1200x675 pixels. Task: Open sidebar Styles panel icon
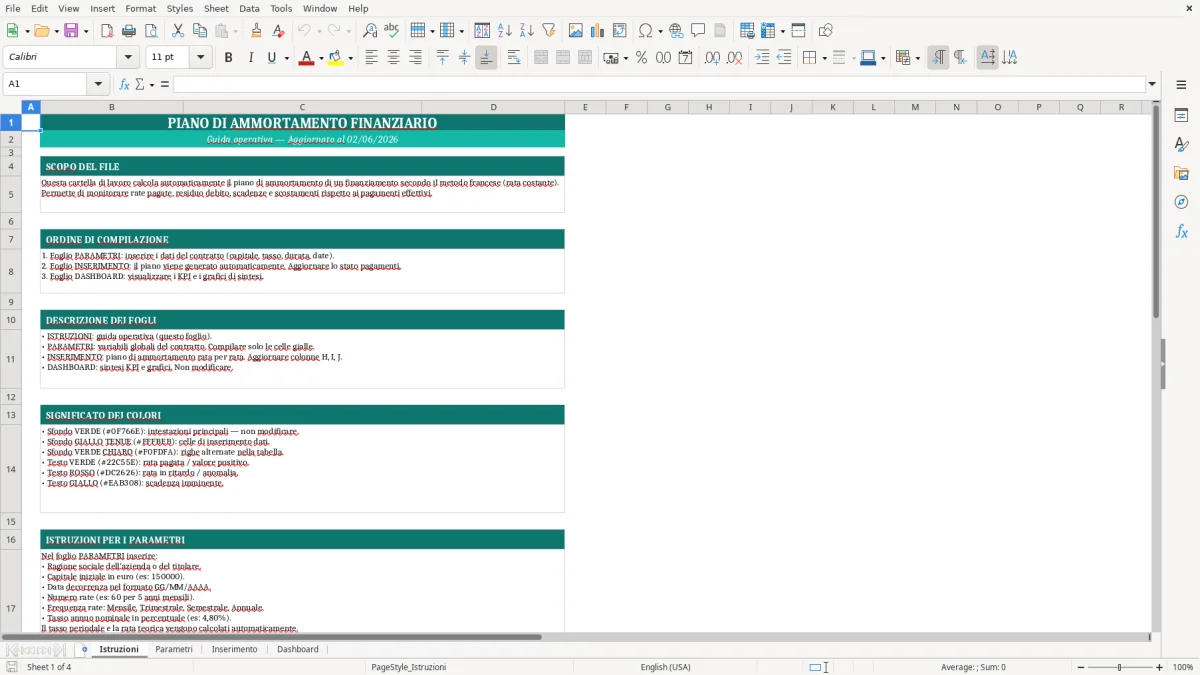click(1181, 145)
